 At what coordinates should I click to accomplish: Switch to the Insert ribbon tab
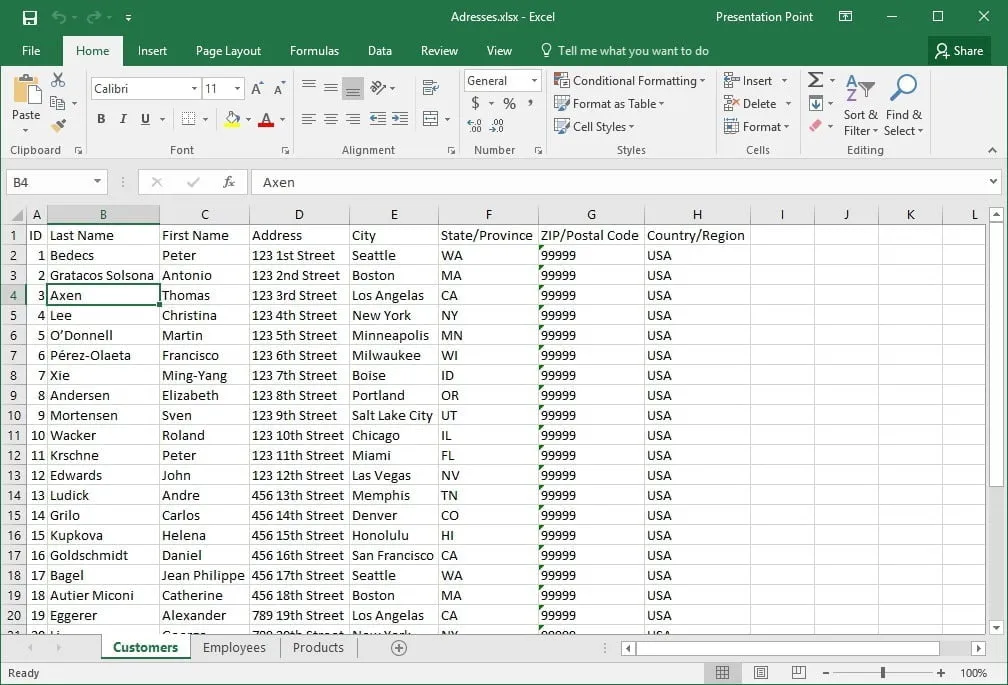152,51
